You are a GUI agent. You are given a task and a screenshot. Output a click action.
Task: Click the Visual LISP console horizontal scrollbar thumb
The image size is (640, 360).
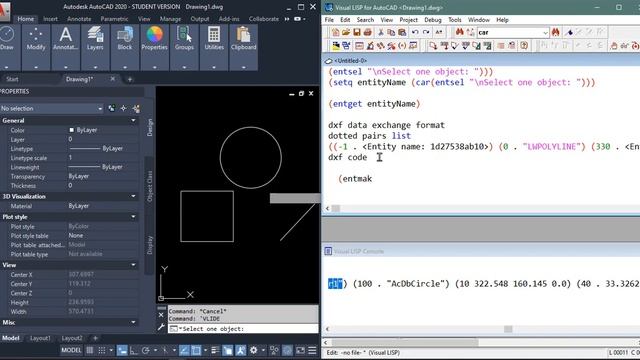pyautogui.click(x=508, y=329)
